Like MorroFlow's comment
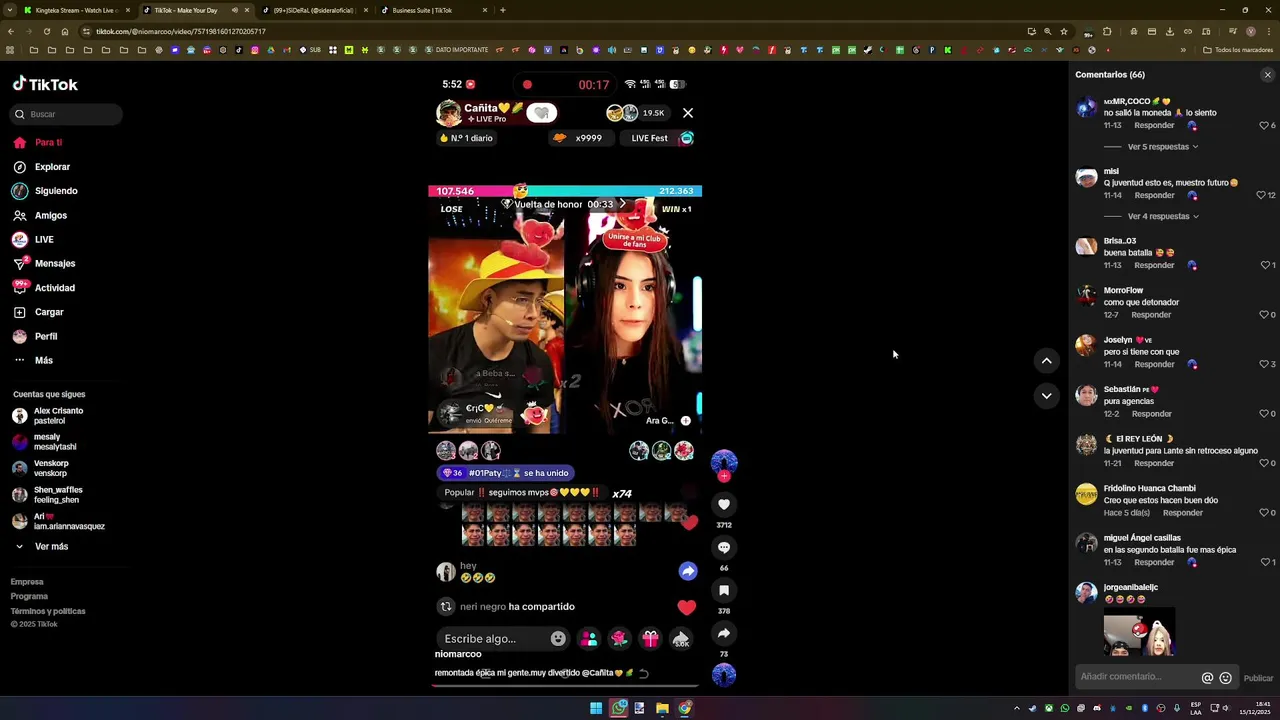 pyautogui.click(x=1264, y=315)
